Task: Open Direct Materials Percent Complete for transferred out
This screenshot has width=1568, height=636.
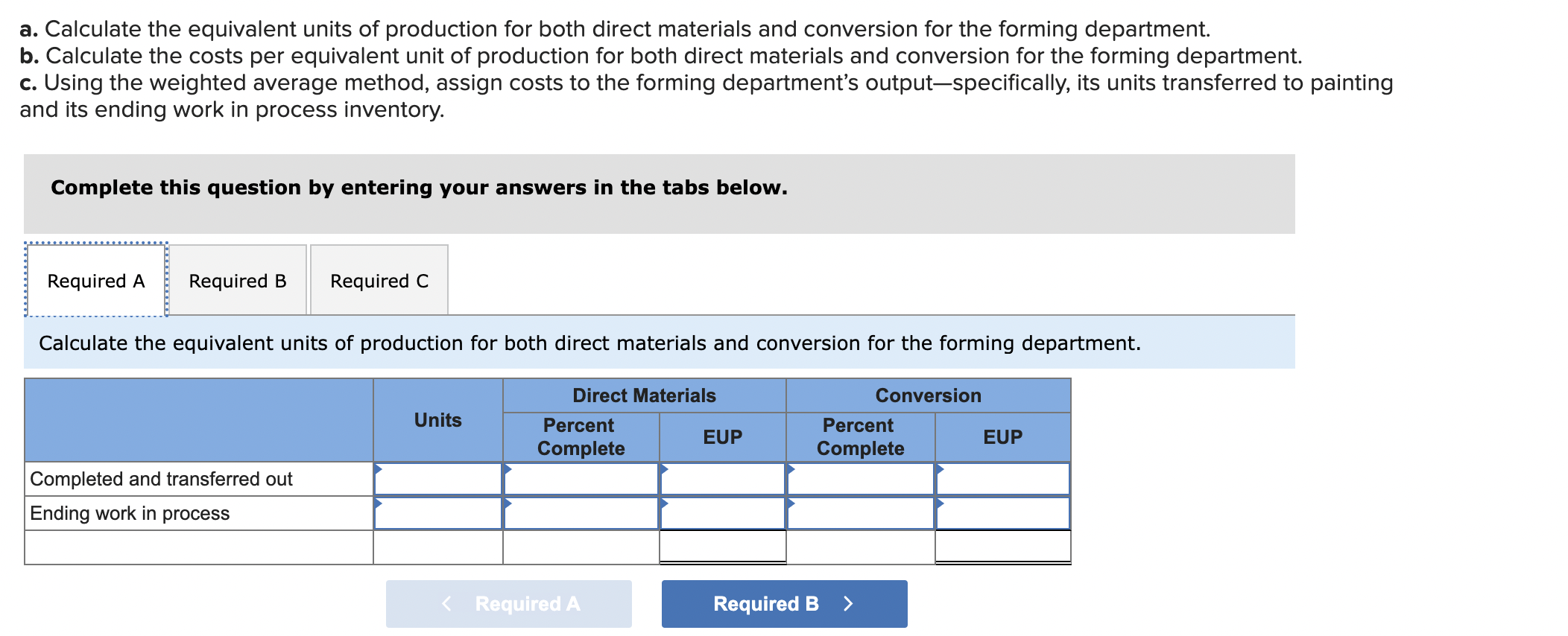Action: (581, 479)
